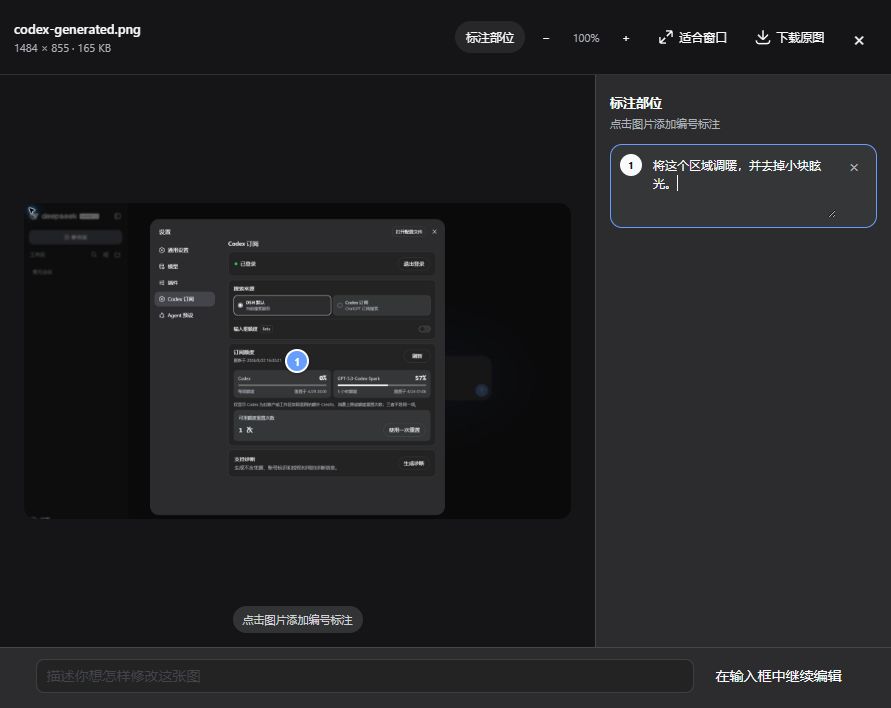891x708 pixels.
Task: Close the image viewer with the X
Action: click(859, 40)
